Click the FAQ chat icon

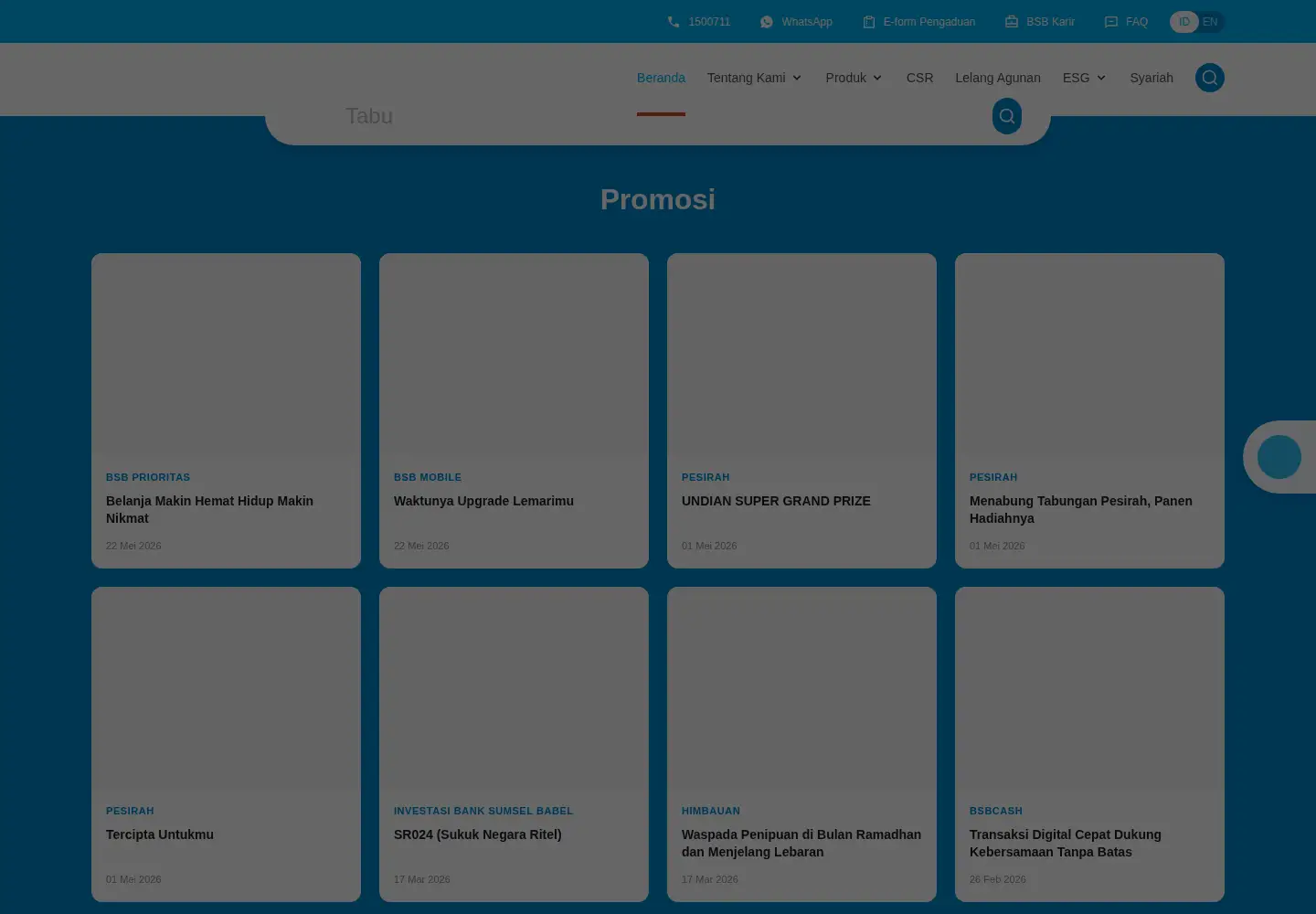click(x=1111, y=22)
